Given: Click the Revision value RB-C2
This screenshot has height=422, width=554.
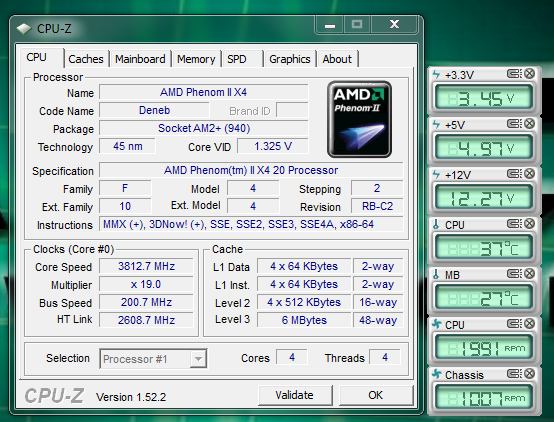Looking at the screenshot, I should [377, 206].
